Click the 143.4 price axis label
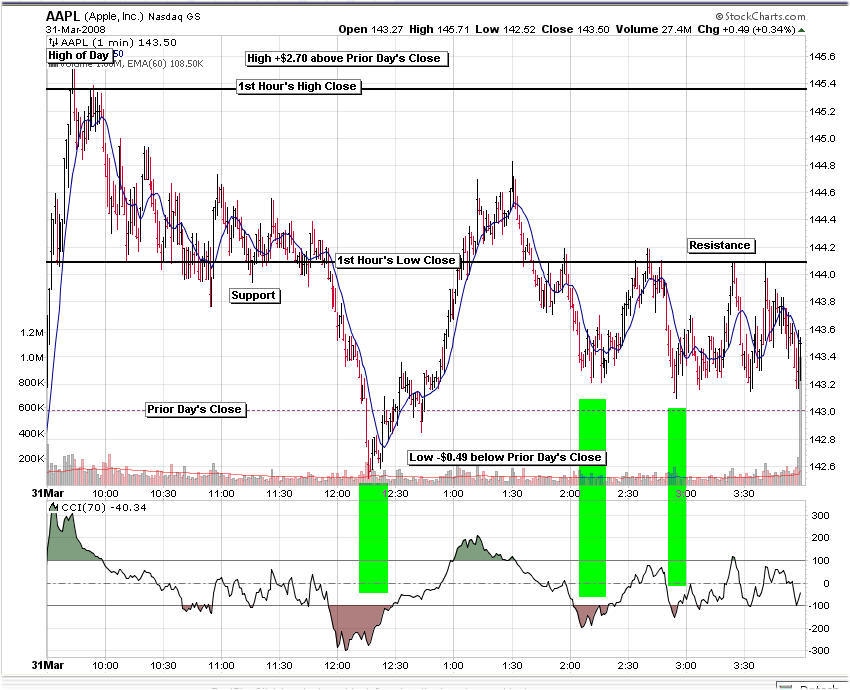 (822, 357)
